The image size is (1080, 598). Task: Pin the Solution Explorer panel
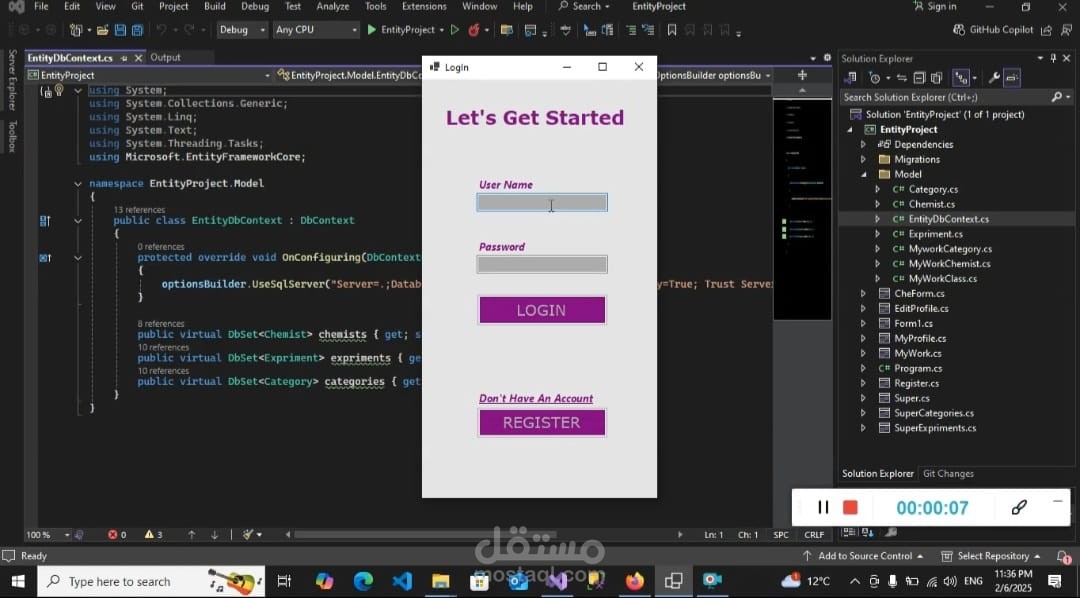click(x=1053, y=59)
